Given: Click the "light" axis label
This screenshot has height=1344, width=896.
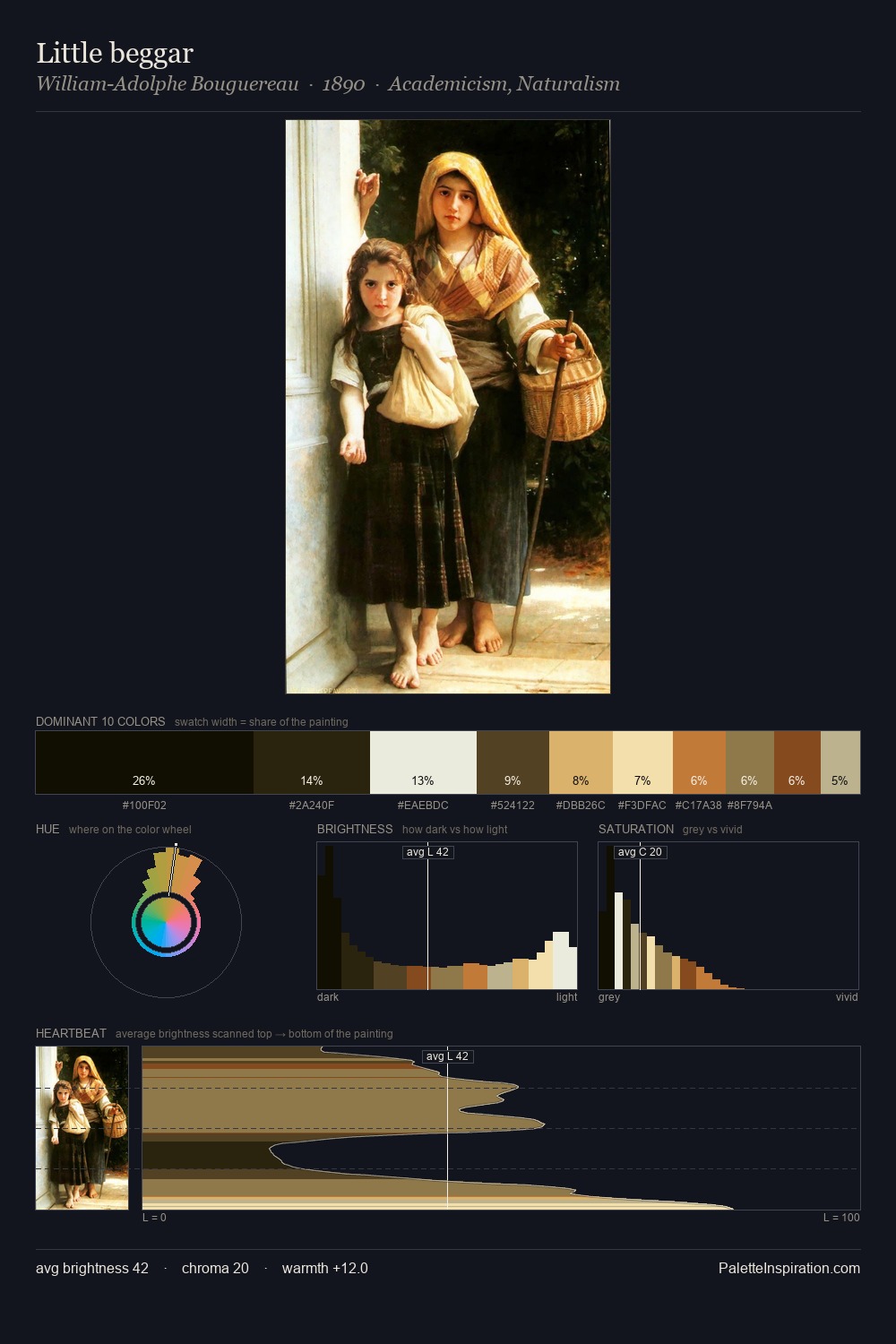Looking at the screenshot, I should click(x=566, y=997).
